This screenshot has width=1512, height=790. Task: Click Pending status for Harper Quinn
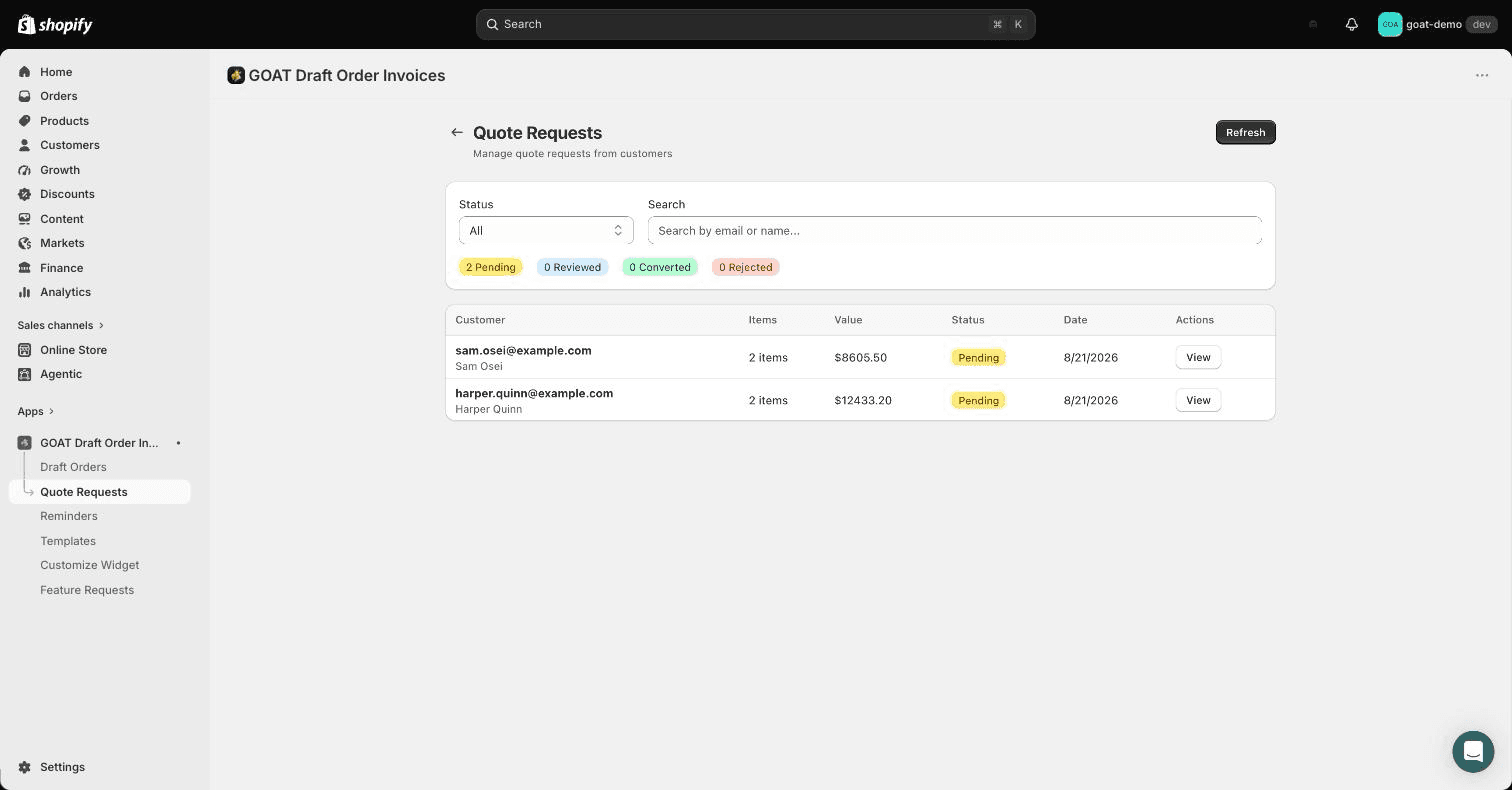[979, 400]
